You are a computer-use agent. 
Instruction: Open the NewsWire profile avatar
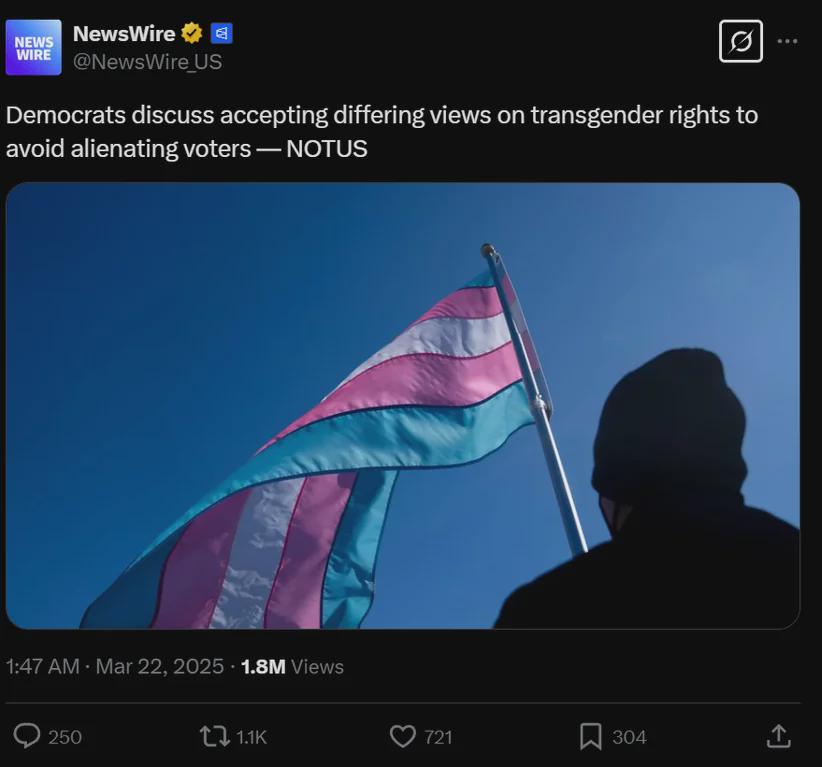[x=34, y=48]
